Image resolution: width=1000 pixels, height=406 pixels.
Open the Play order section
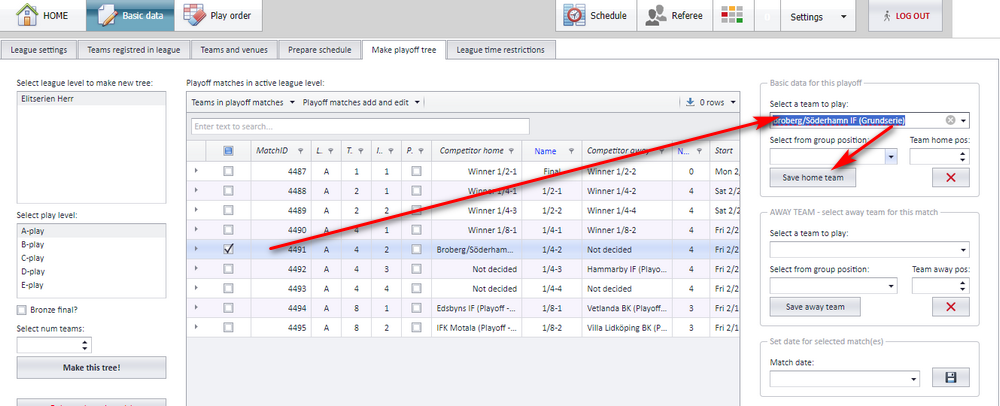tap(217, 15)
